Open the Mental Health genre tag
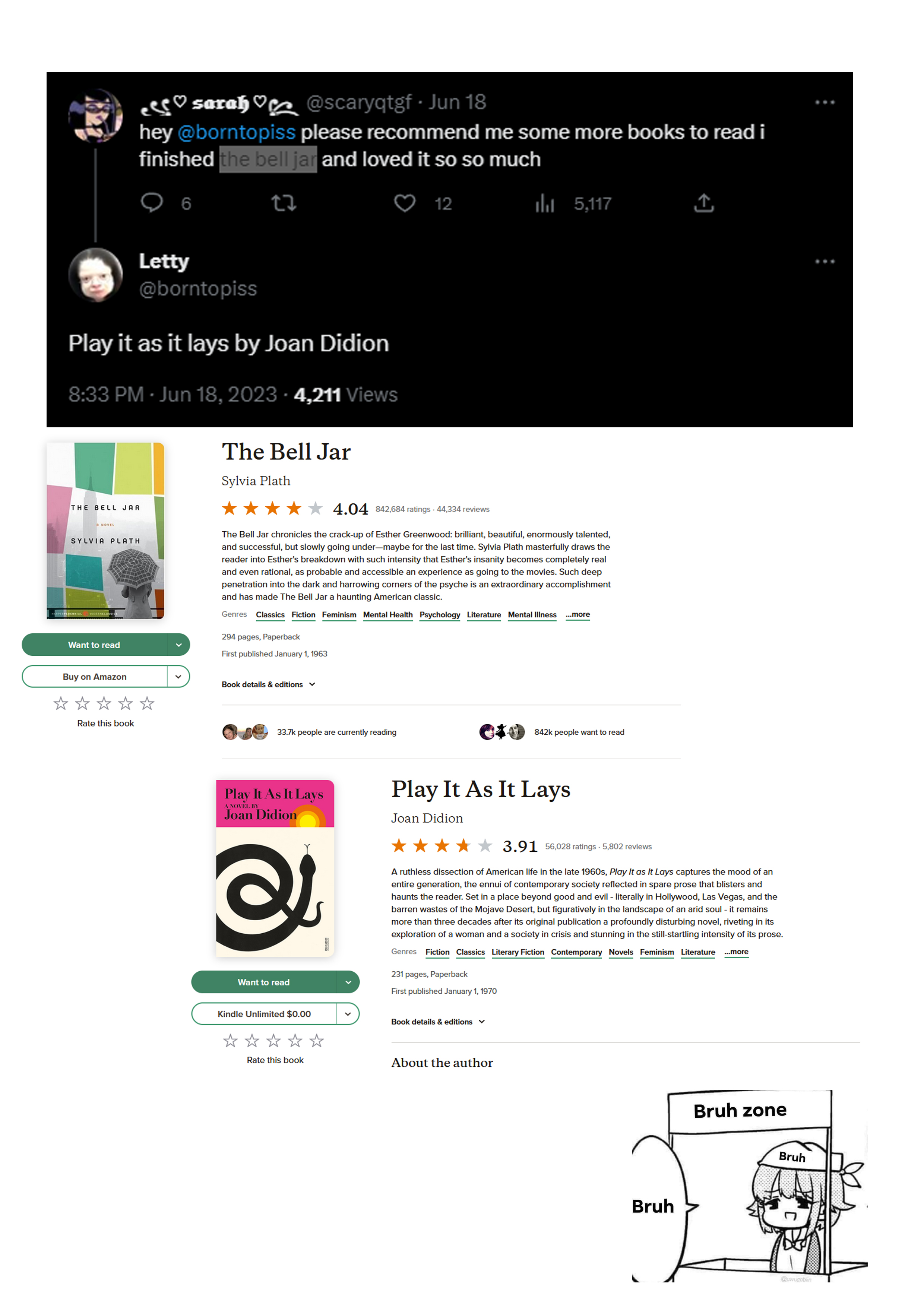 coord(388,615)
